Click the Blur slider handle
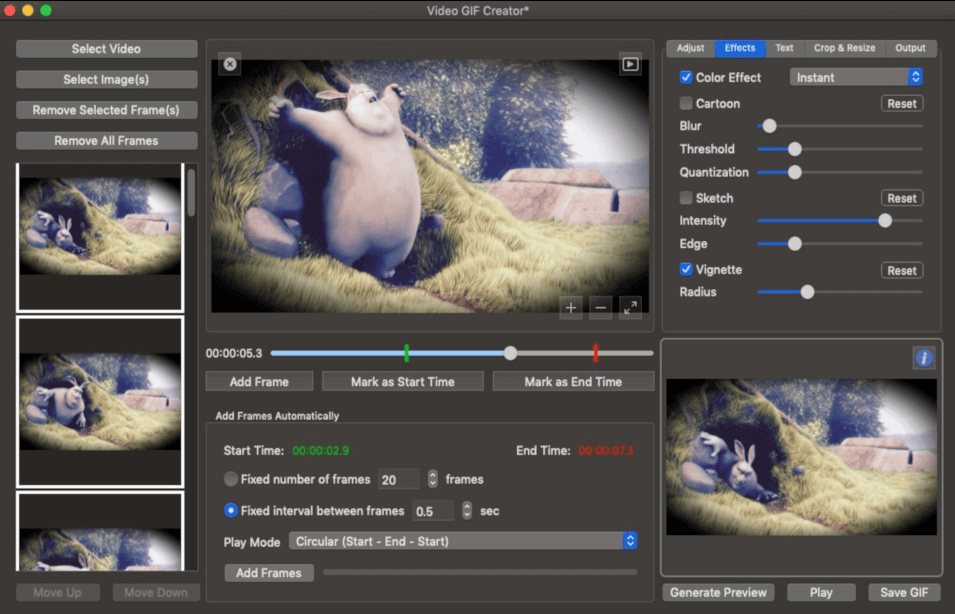The image size is (955, 614). click(x=770, y=126)
